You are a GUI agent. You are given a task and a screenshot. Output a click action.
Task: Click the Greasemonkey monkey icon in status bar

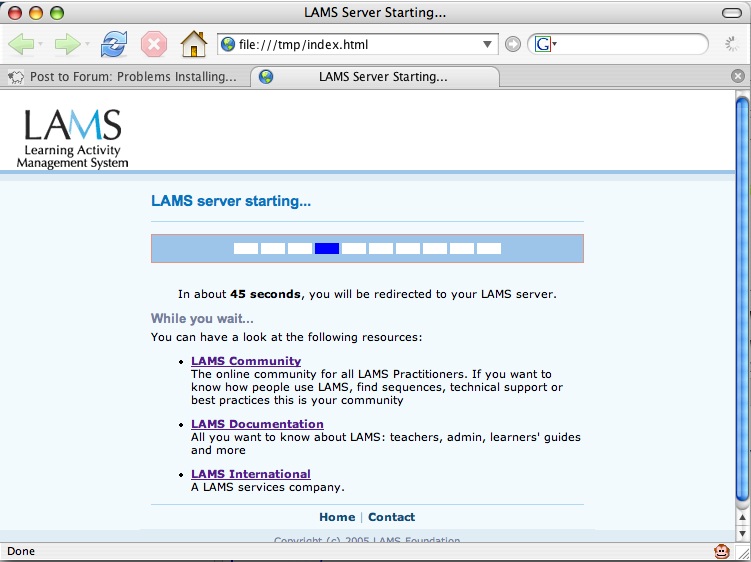click(721, 551)
